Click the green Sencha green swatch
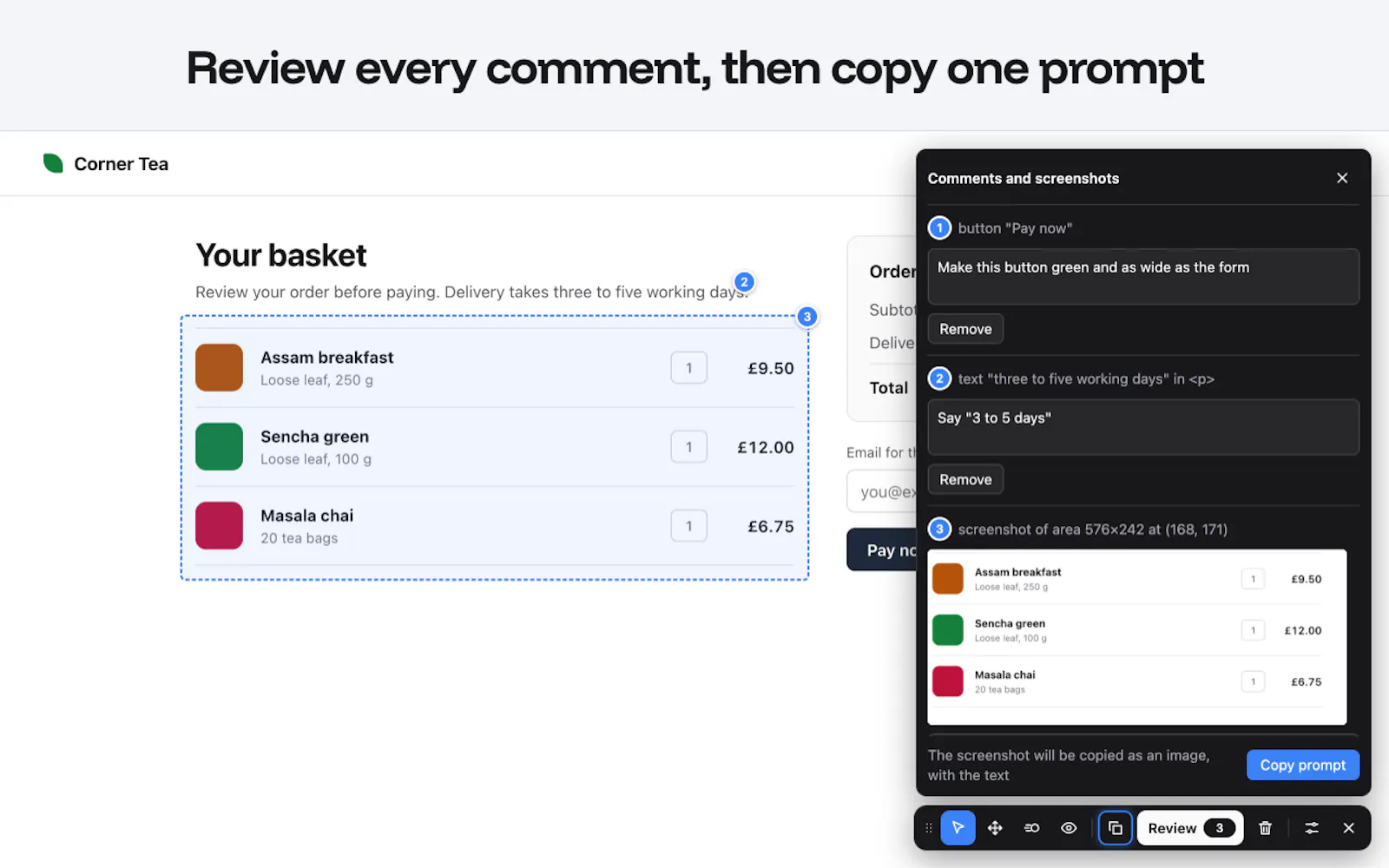The height and width of the screenshot is (868, 1389). point(219,447)
